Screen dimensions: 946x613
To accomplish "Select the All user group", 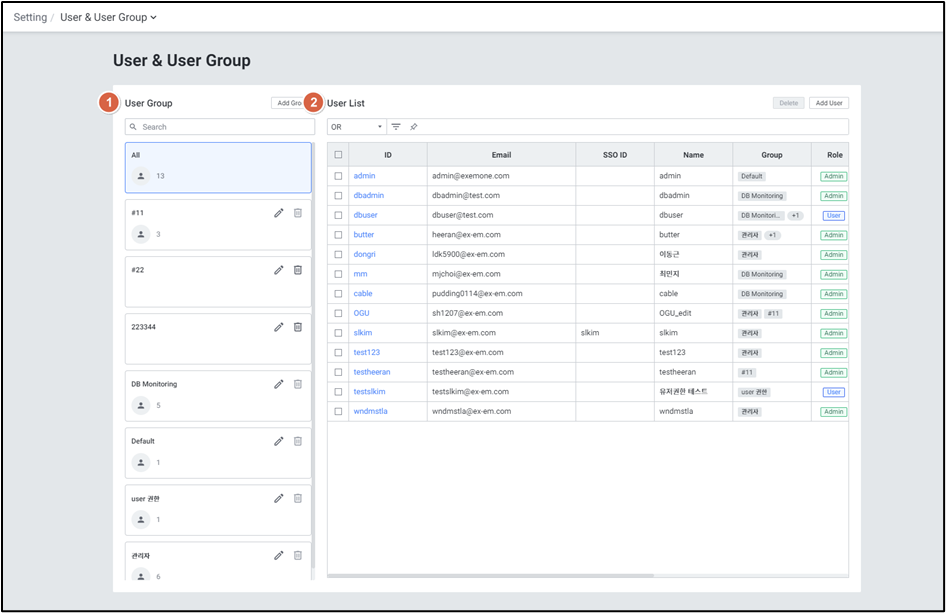I will [218, 167].
